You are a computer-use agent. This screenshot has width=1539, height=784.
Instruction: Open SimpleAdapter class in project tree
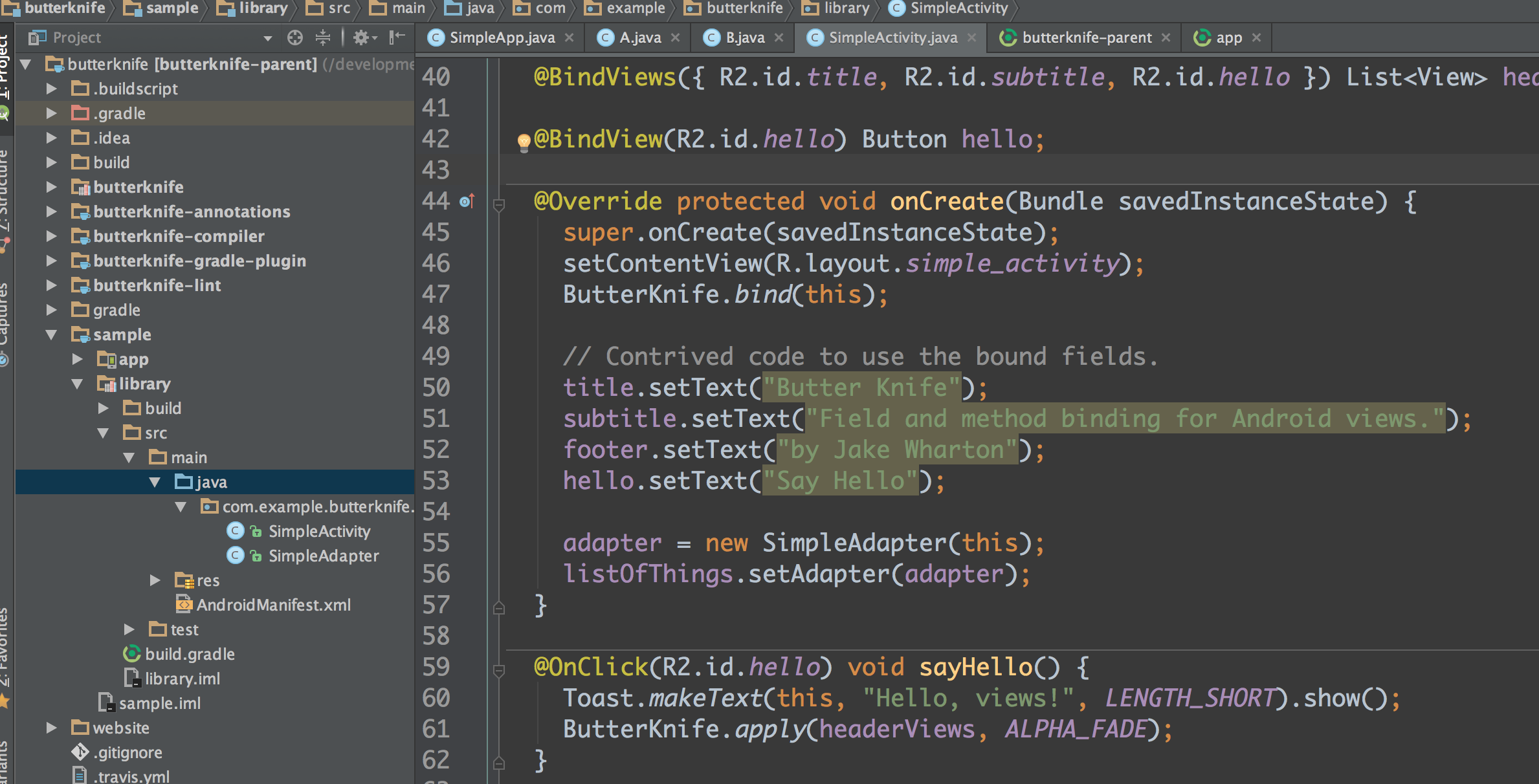(323, 556)
